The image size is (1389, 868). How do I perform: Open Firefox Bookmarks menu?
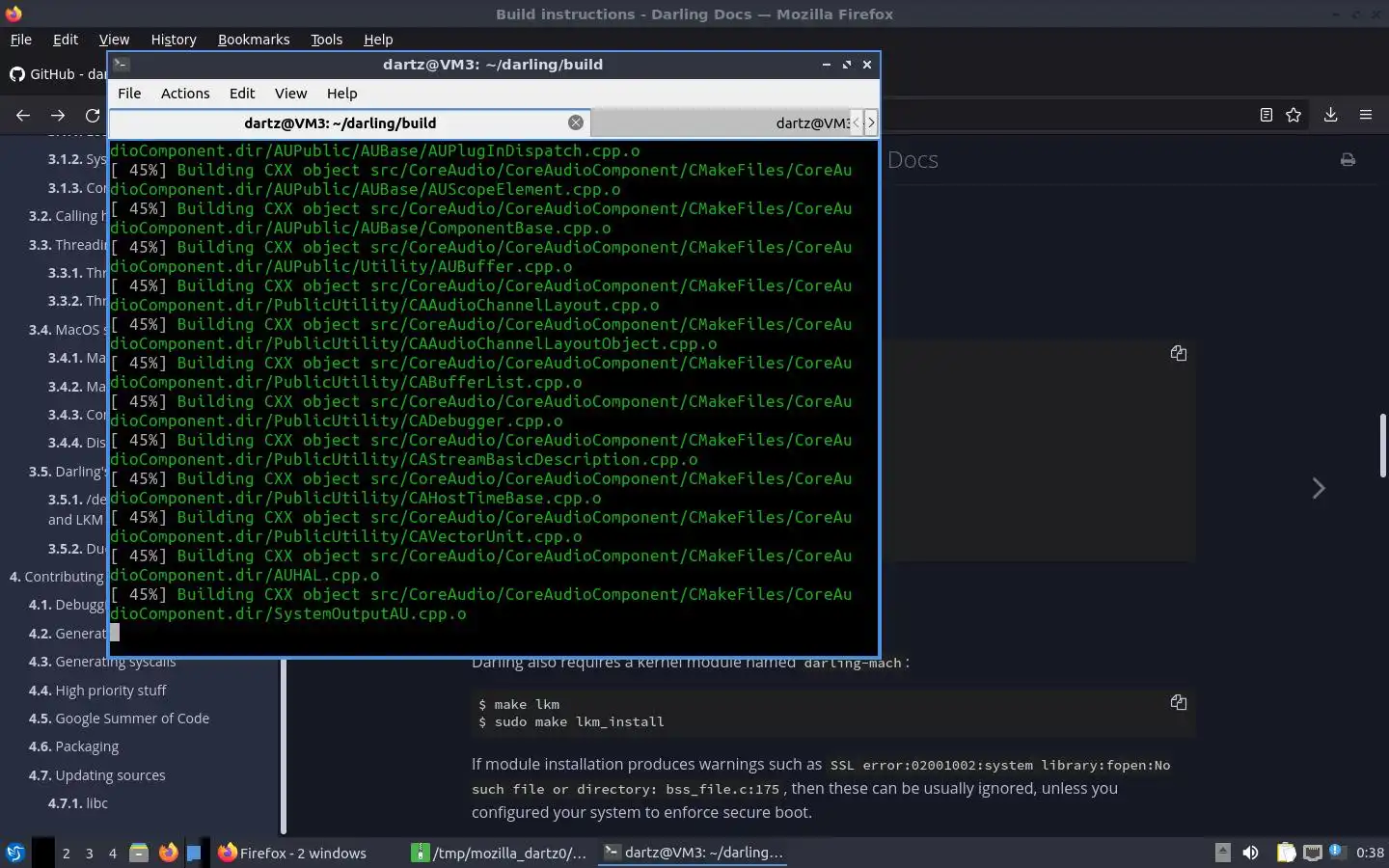click(254, 40)
